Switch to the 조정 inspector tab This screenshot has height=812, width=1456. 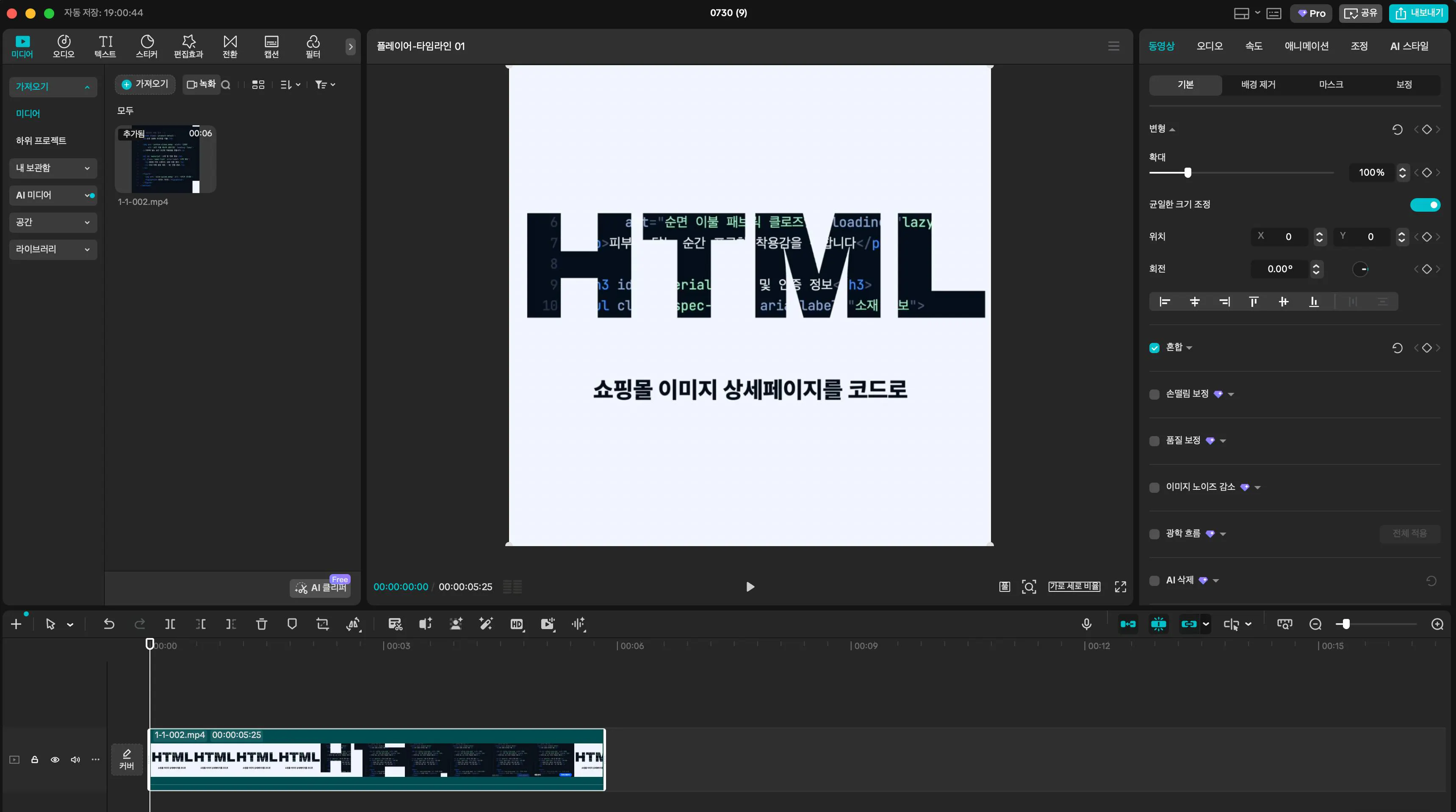(x=1359, y=46)
